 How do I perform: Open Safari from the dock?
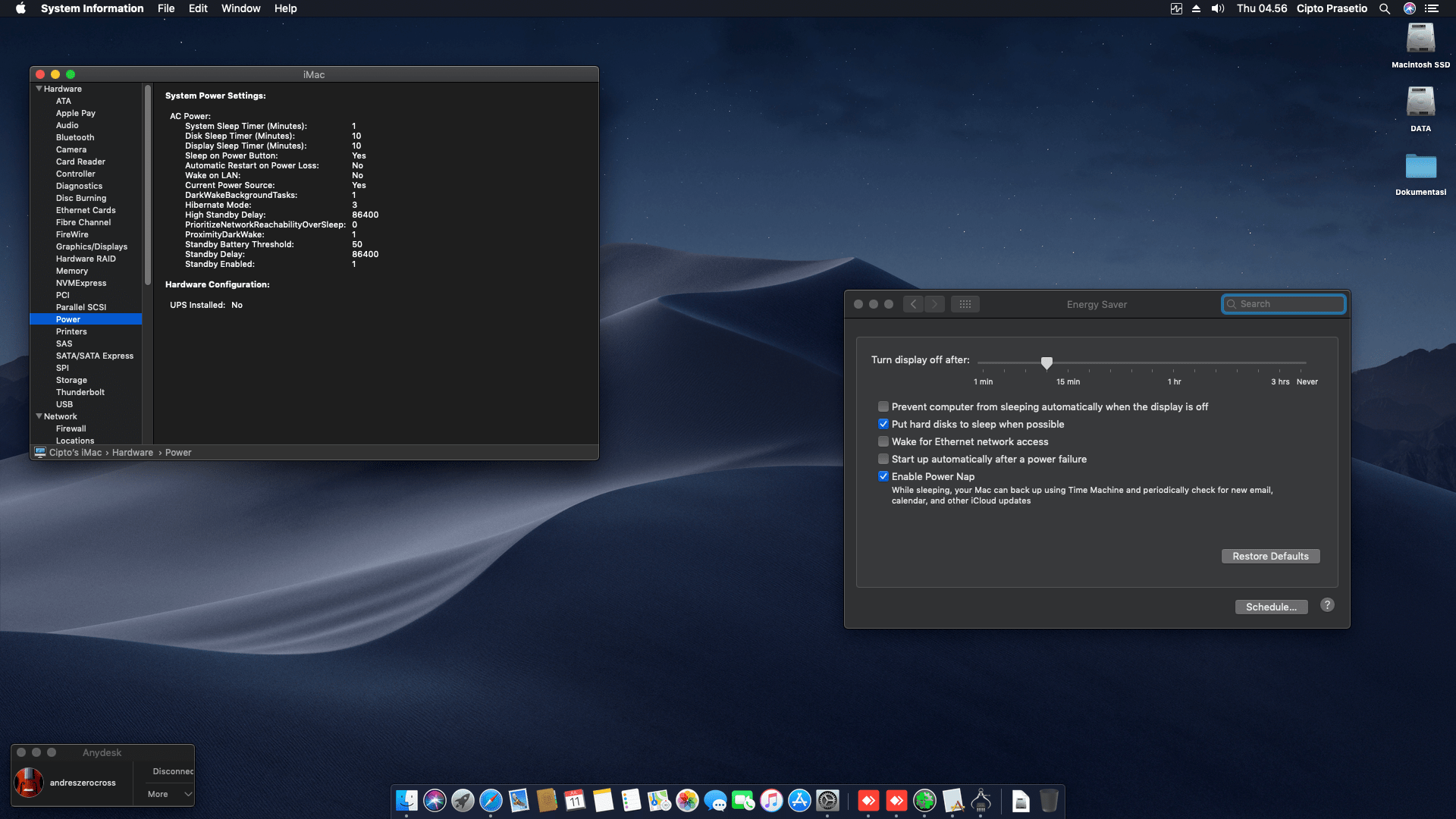491,801
